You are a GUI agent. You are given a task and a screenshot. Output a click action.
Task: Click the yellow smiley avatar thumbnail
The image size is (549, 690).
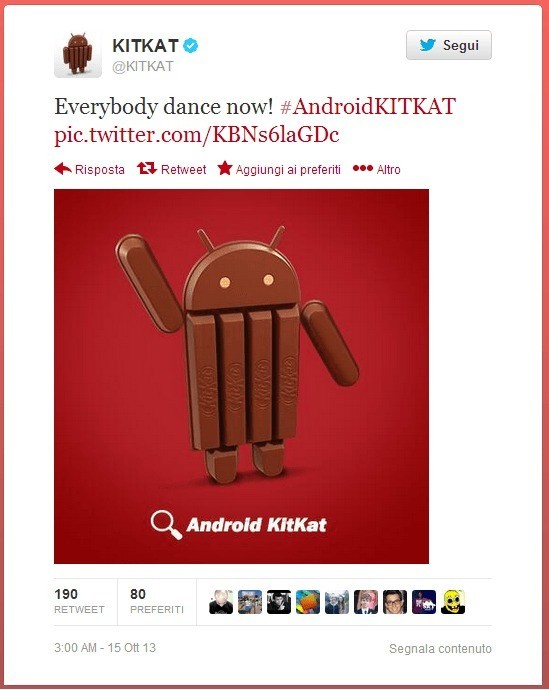[453, 602]
